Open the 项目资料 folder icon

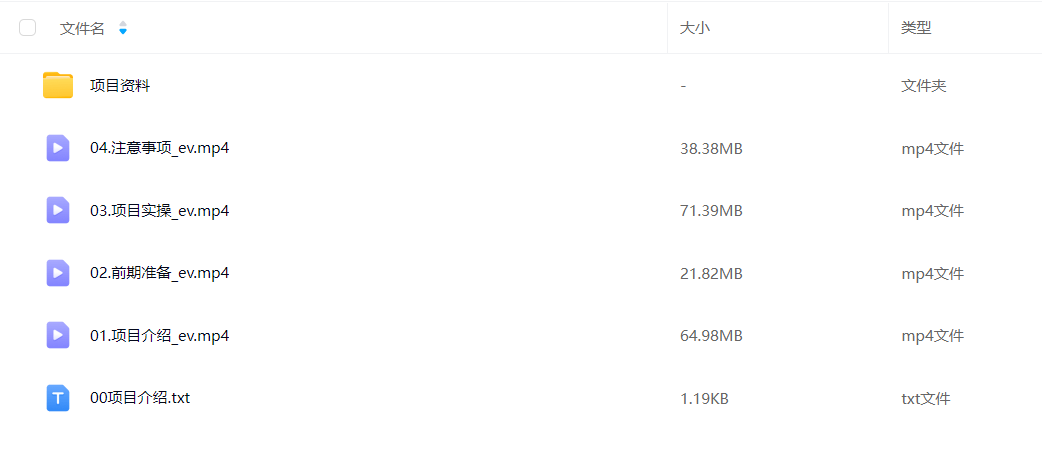[x=58, y=86]
